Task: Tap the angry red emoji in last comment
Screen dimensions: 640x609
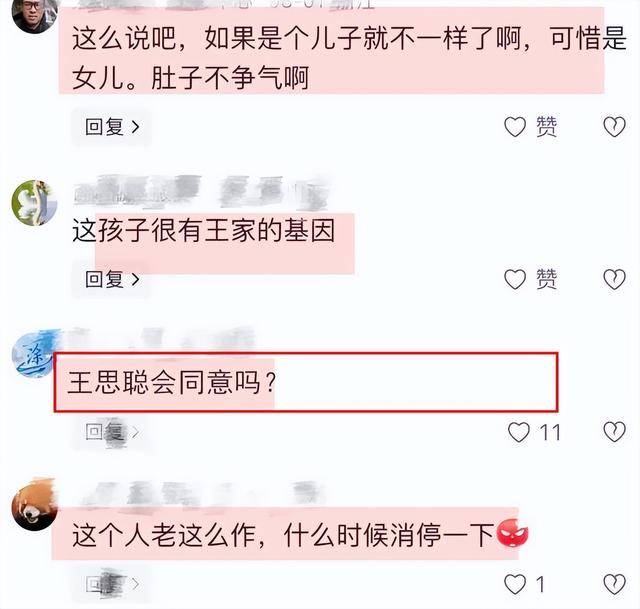Action: coord(512,533)
